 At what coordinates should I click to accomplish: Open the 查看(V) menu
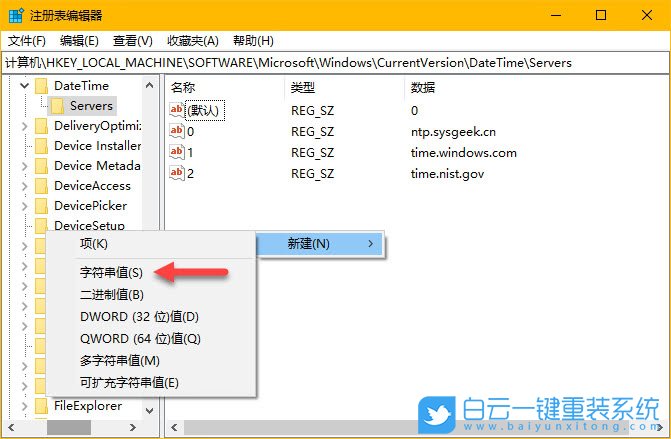click(x=133, y=41)
